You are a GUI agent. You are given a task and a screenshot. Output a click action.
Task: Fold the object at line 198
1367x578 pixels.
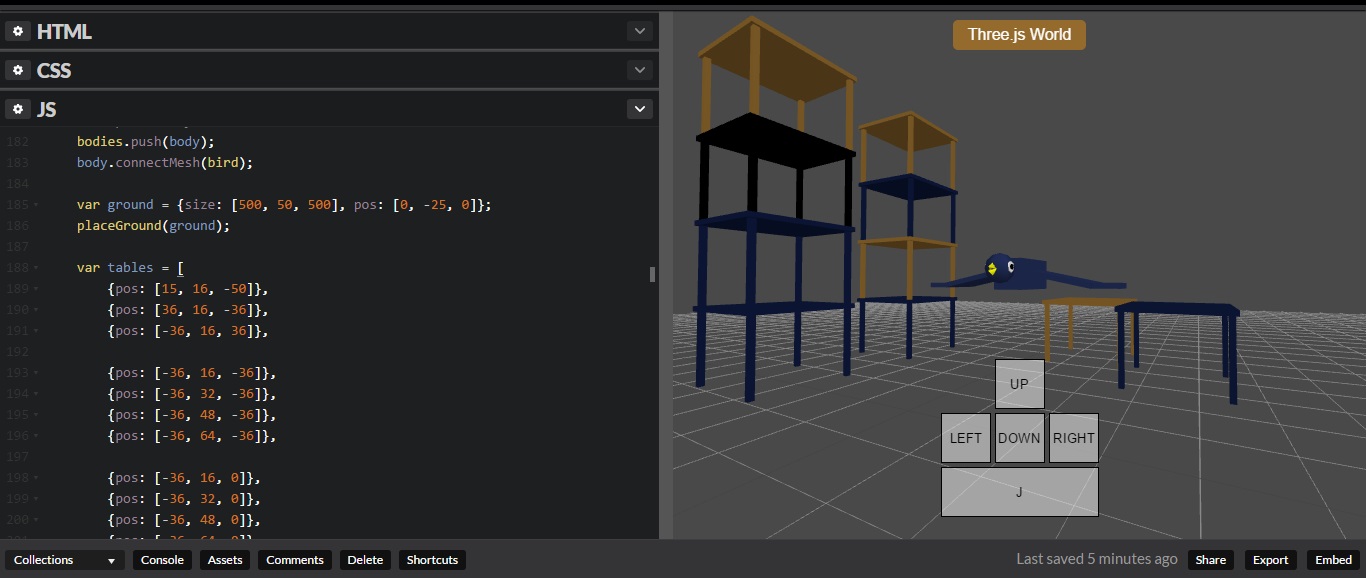click(x=37, y=478)
